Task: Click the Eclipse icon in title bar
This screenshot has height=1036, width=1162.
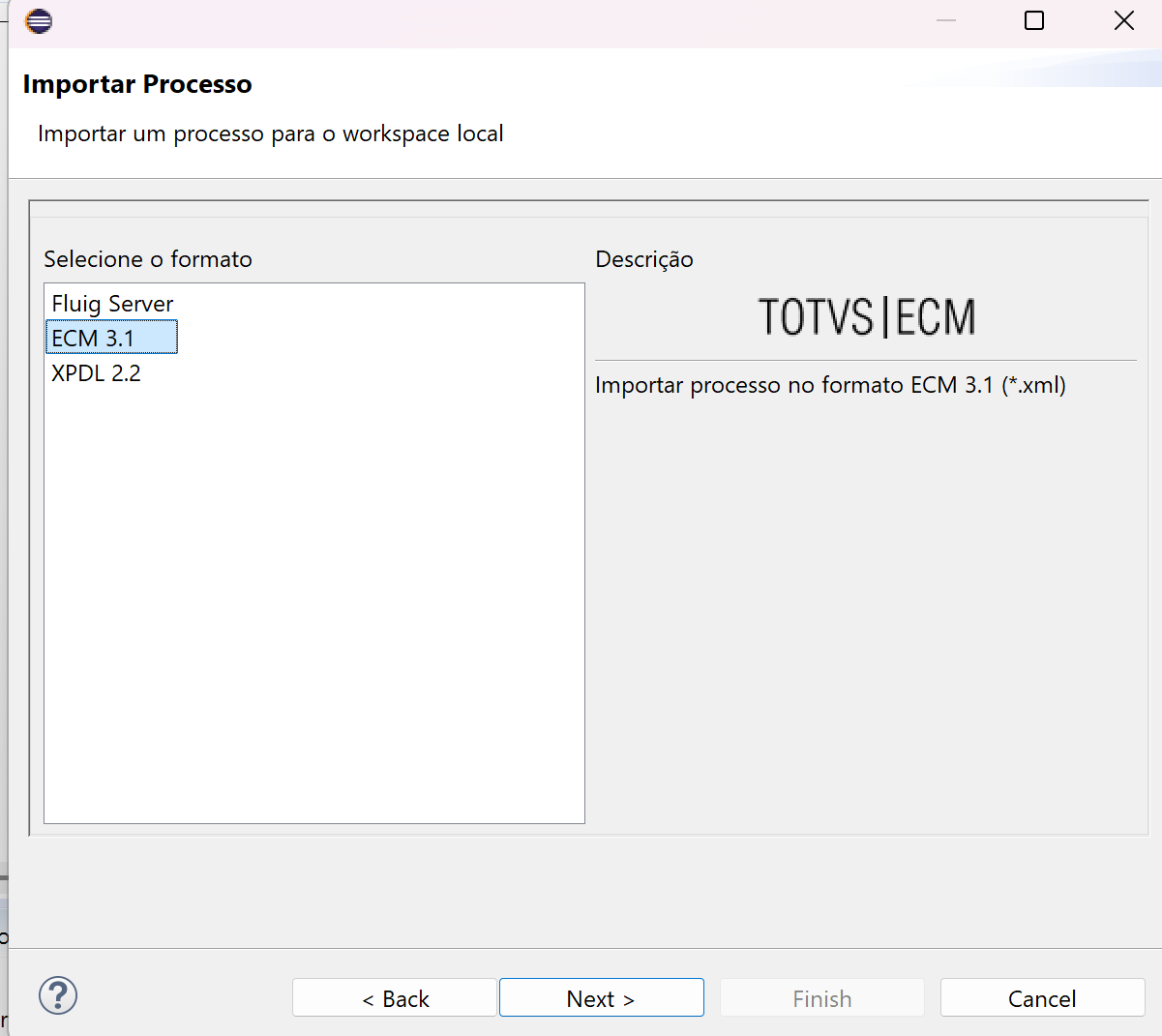Action: click(39, 21)
